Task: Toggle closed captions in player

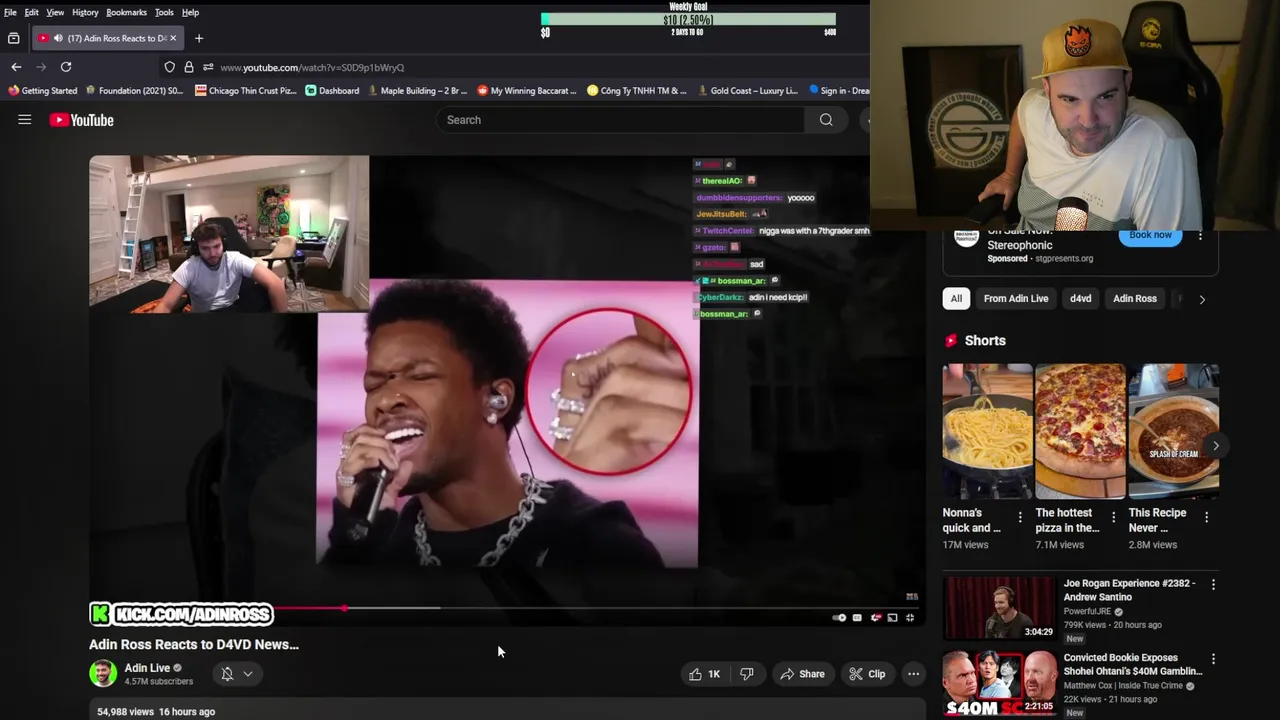Action: tap(857, 618)
